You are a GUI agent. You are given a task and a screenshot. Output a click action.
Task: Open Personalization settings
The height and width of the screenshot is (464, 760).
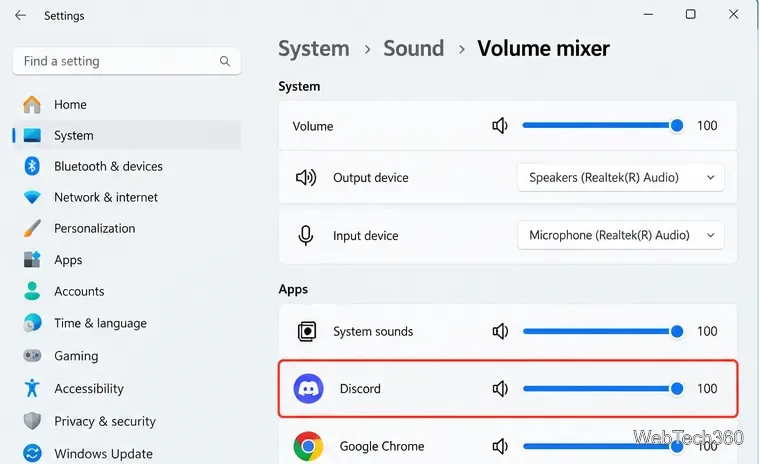(x=127, y=228)
